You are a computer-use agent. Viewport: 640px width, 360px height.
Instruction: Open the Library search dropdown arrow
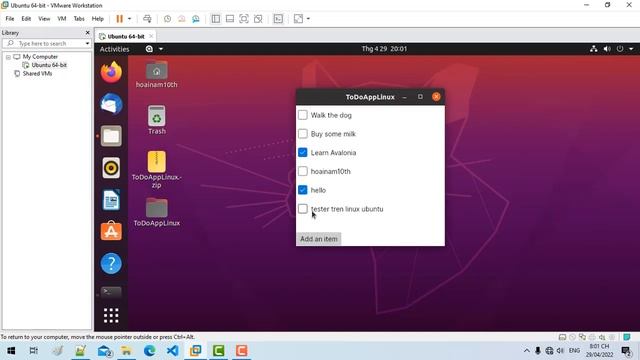tap(87, 43)
